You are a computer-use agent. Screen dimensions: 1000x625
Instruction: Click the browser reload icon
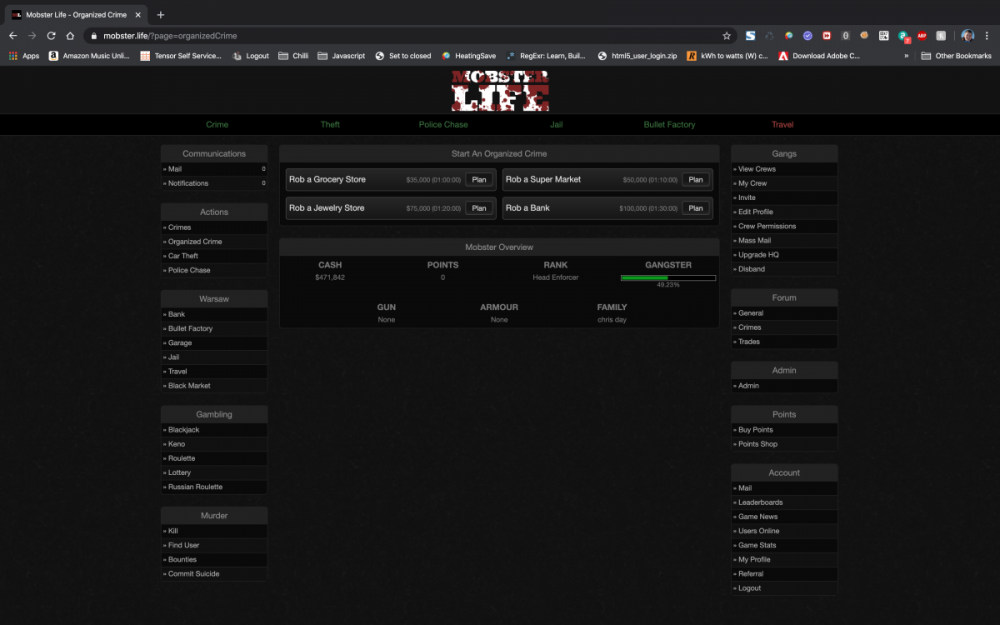(x=51, y=35)
